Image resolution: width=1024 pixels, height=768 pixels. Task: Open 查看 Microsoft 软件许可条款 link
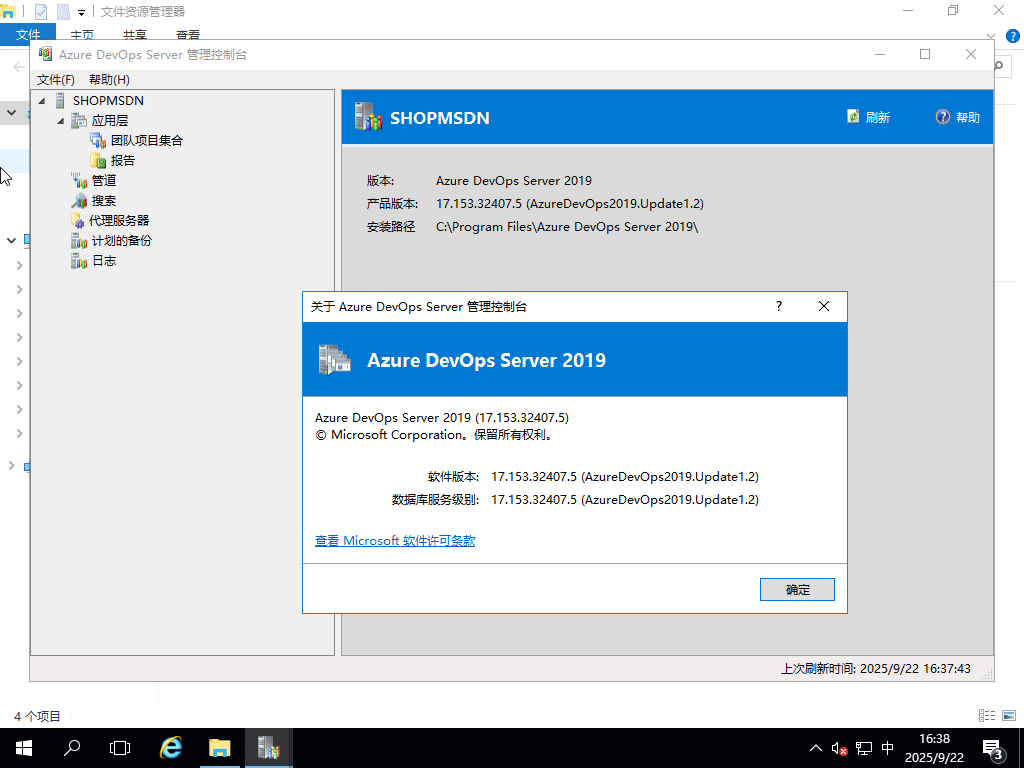(x=395, y=541)
